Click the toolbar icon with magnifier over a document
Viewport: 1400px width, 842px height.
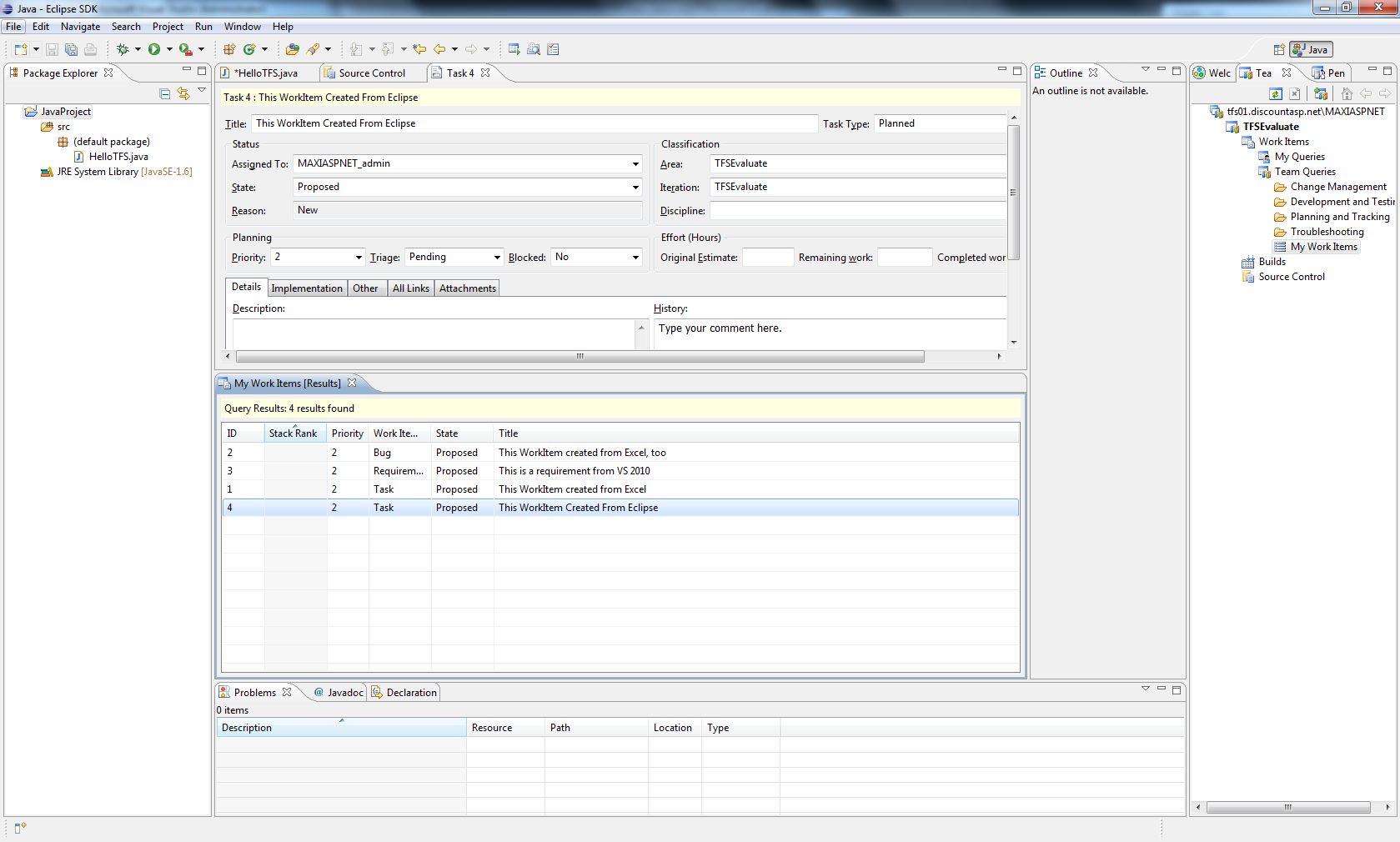pyautogui.click(x=534, y=49)
